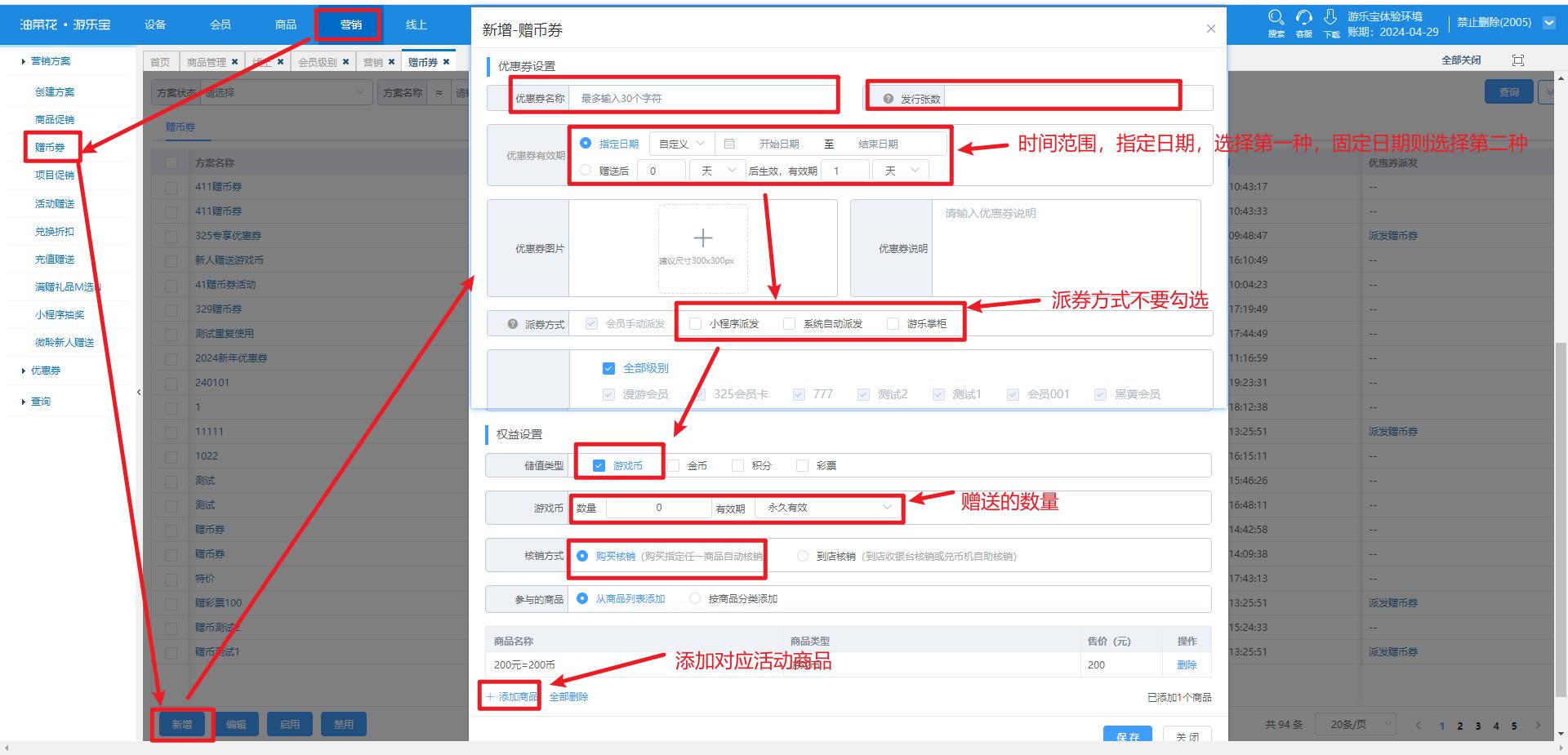
Task: Open the 天 unit dropdown after 赠送后
Action: [x=718, y=171]
